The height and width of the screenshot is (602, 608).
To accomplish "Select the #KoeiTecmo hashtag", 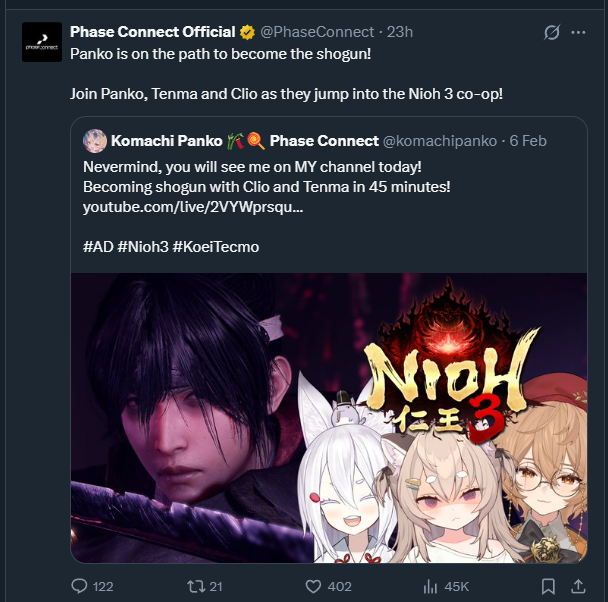I will tap(216, 247).
